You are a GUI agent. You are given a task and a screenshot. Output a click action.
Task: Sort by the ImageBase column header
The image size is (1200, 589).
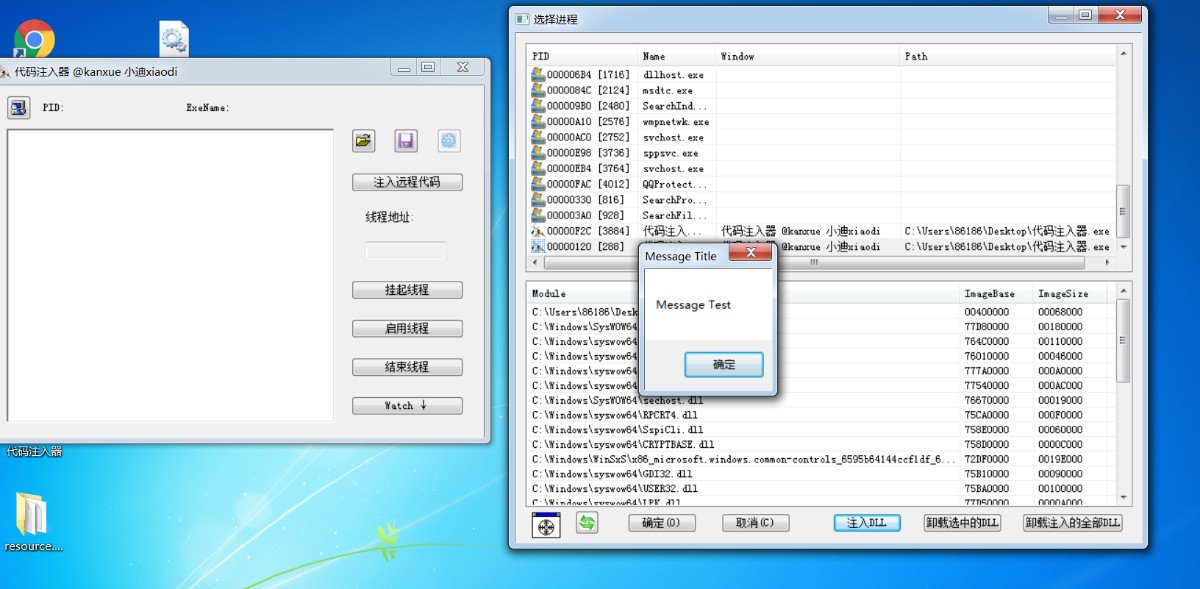tap(996, 294)
